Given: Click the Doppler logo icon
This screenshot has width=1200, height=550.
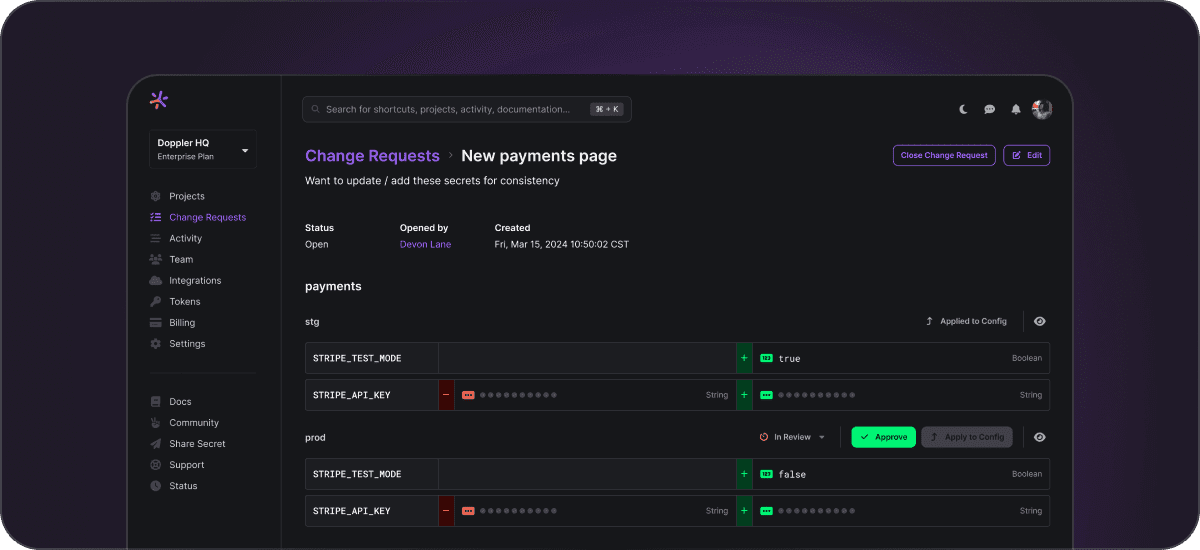Looking at the screenshot, I should (x=158, y=99).
